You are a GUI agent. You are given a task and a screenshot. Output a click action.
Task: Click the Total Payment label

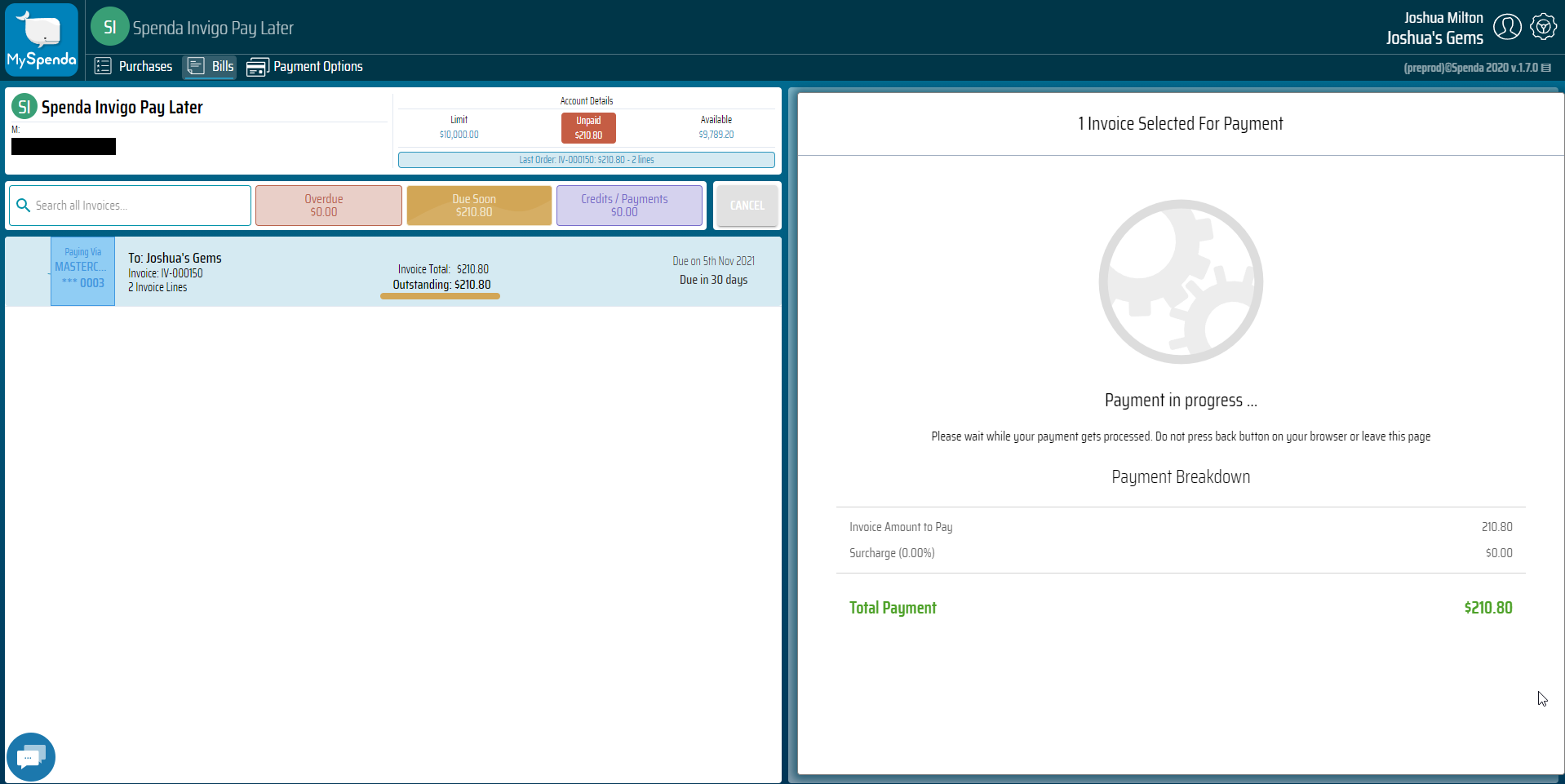pyautogui.click(x=893, y=608)
